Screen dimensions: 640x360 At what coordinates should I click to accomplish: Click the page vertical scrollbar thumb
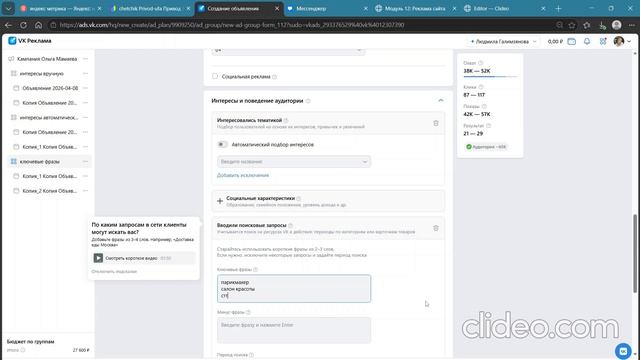click(635, 253)
